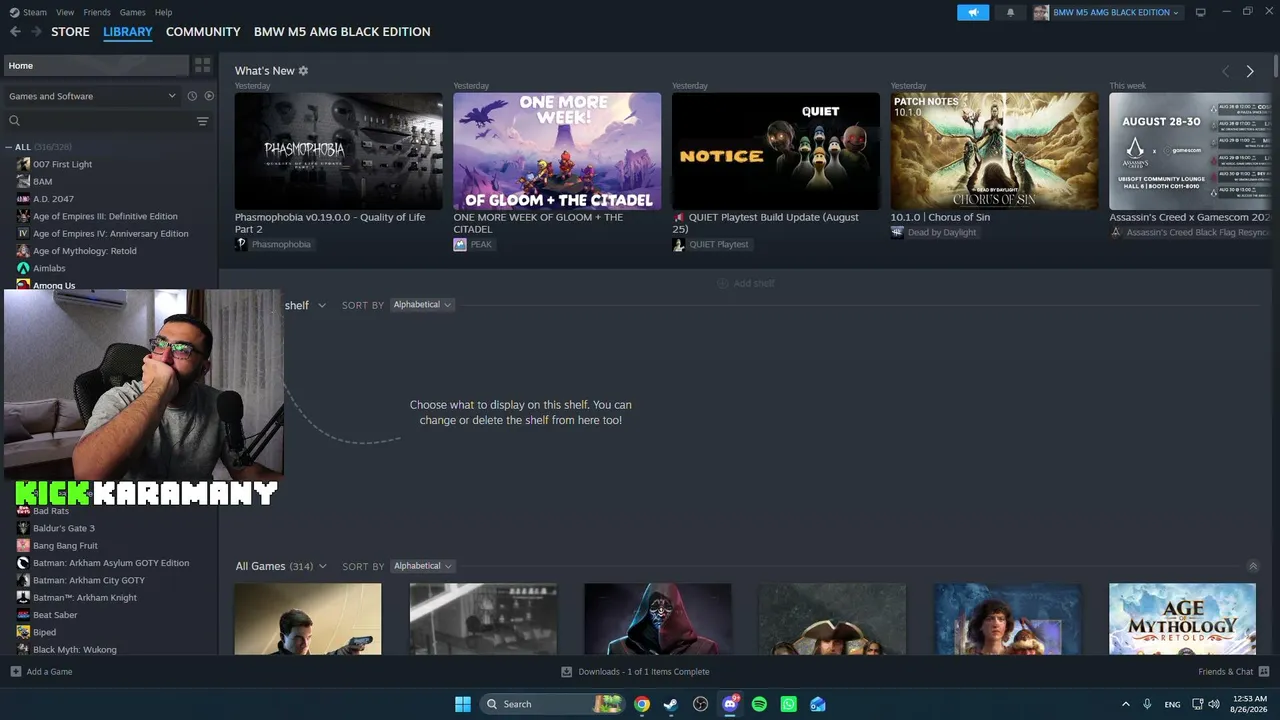The height and width of the screenshot is (720, 1280).
Task: Open the Games menu
Action: [132, 12]
